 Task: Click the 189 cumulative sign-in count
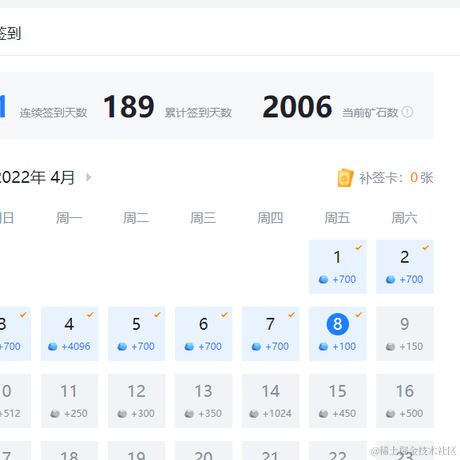coord(129,107)
